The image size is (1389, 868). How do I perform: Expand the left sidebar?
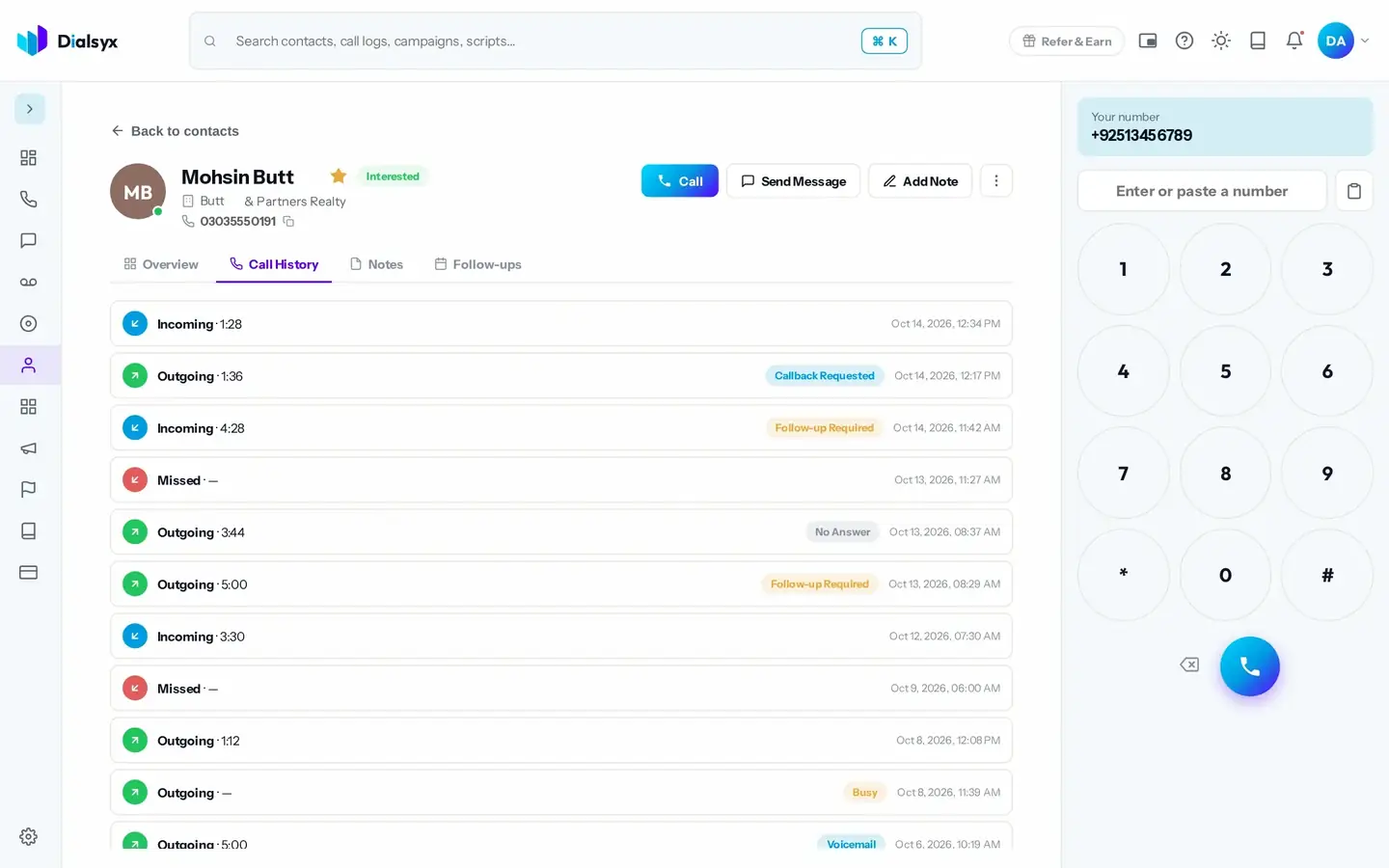(30, 109)
